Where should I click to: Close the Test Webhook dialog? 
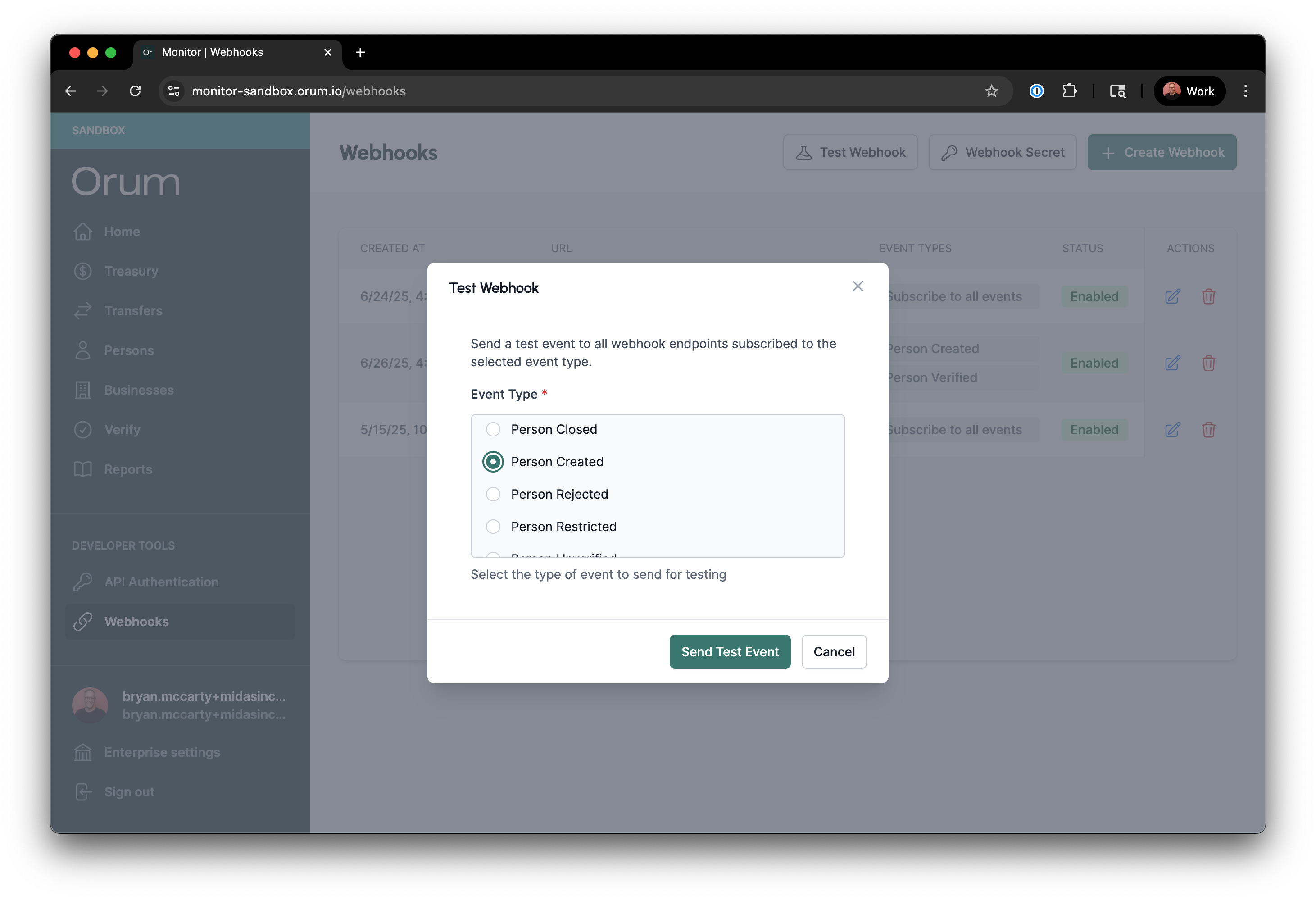(858, 286)
